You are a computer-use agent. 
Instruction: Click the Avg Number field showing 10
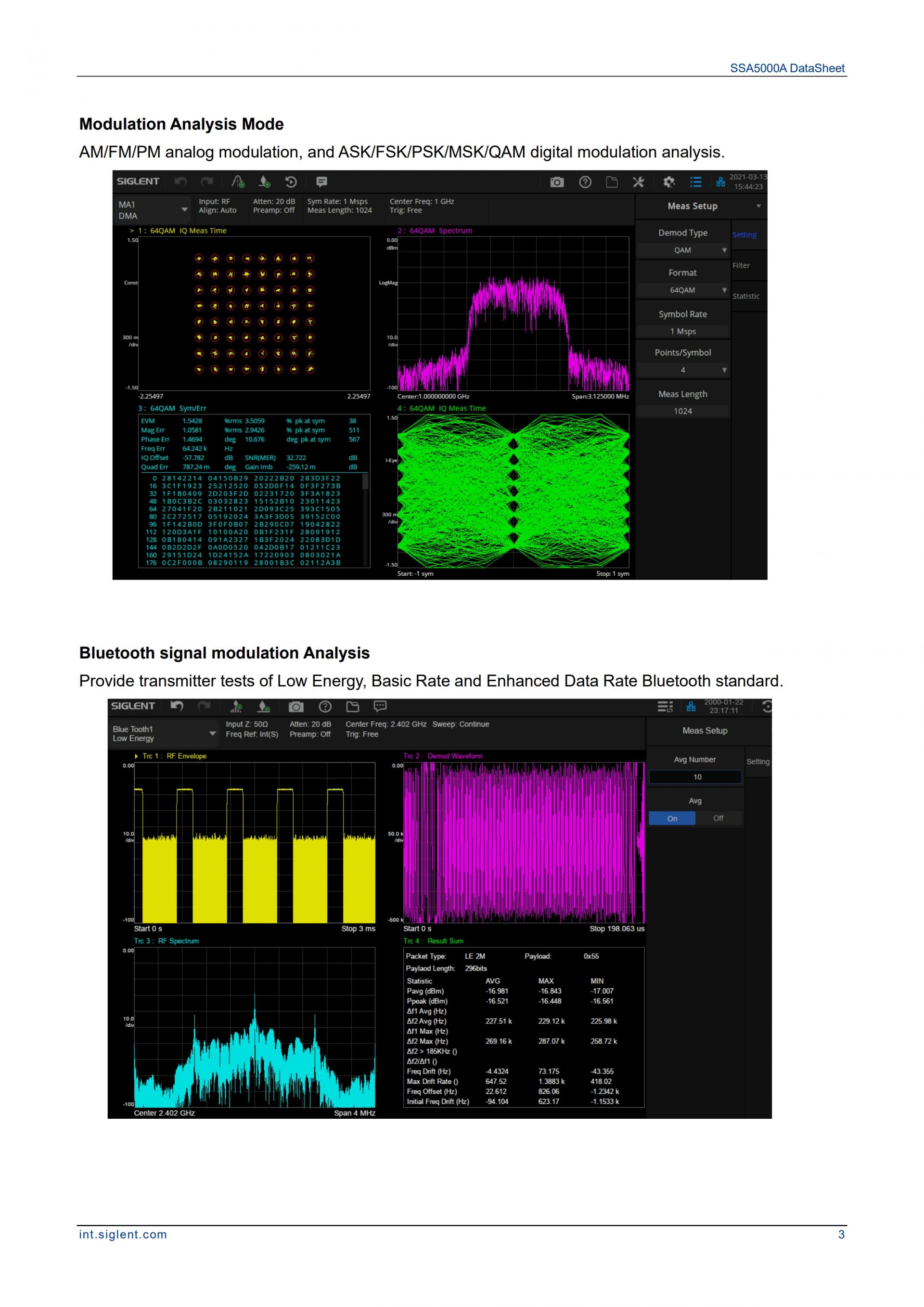(695, 777)
